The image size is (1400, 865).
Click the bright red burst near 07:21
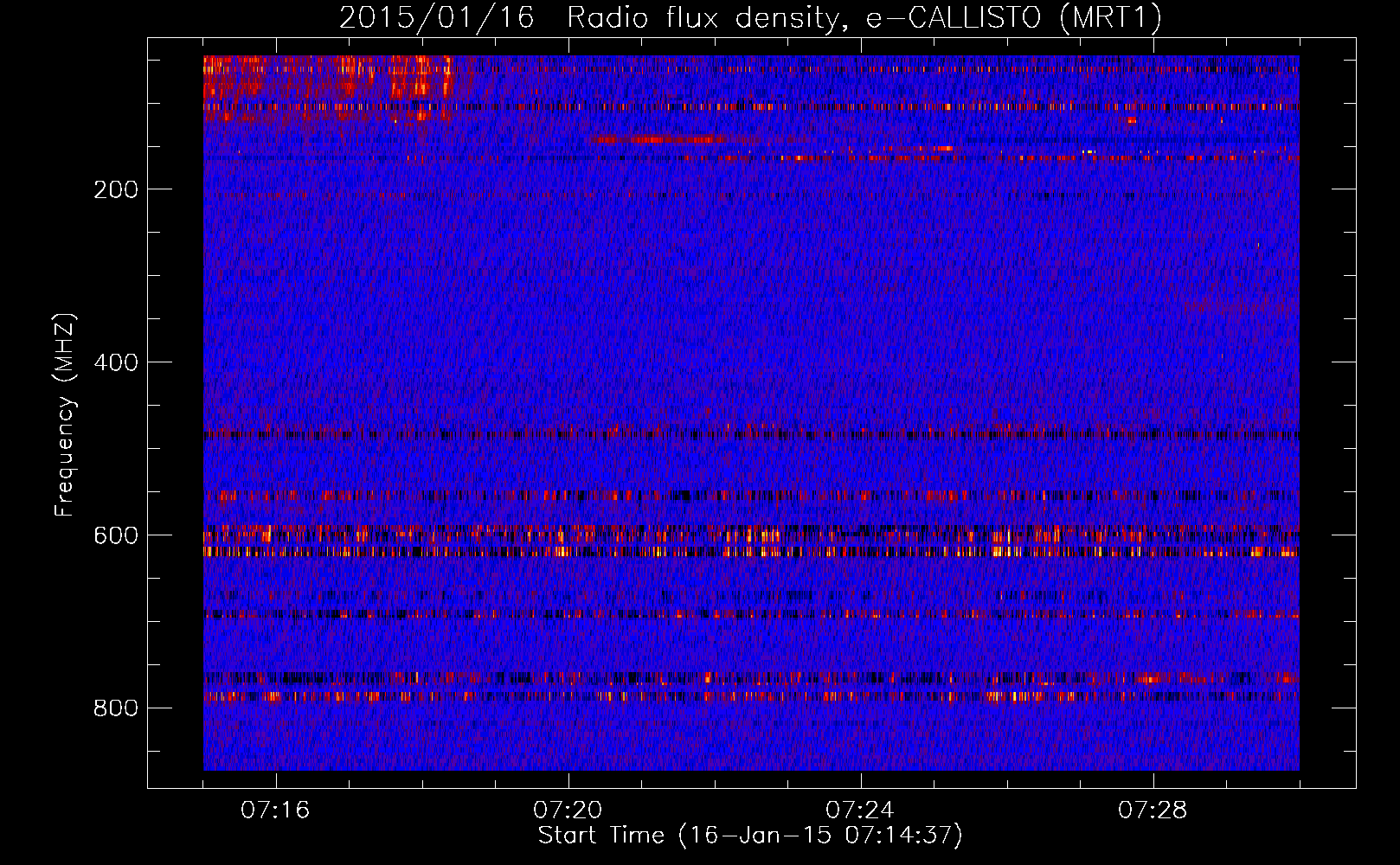[658, 139]
